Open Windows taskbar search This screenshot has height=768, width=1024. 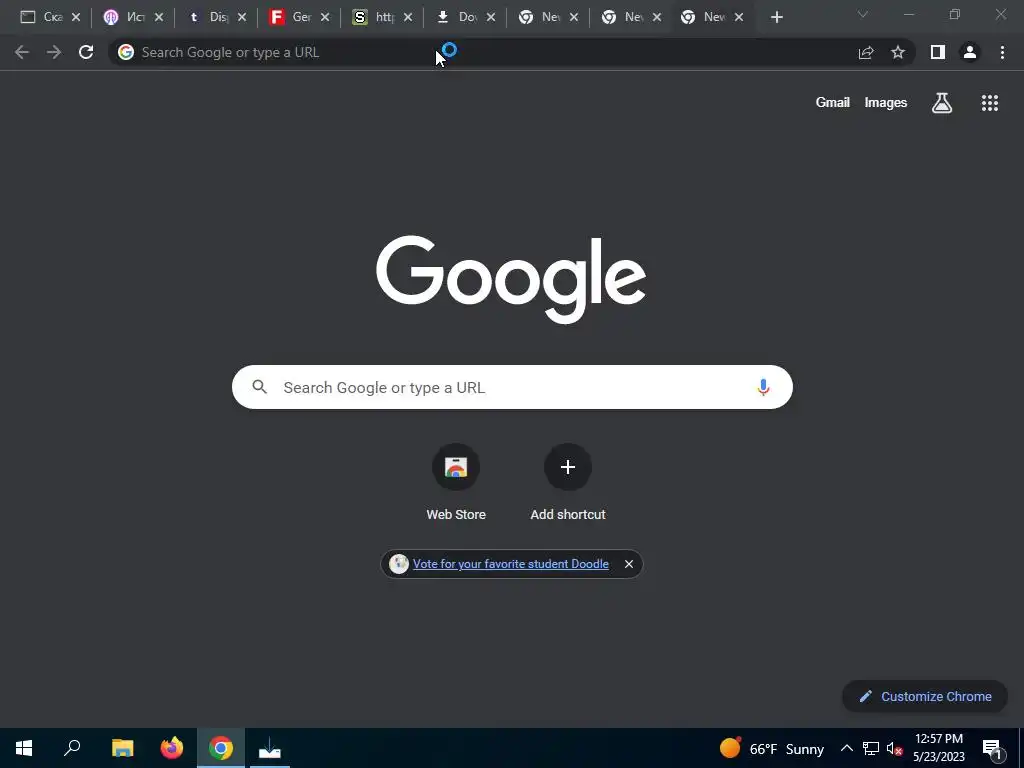point(72,748)
